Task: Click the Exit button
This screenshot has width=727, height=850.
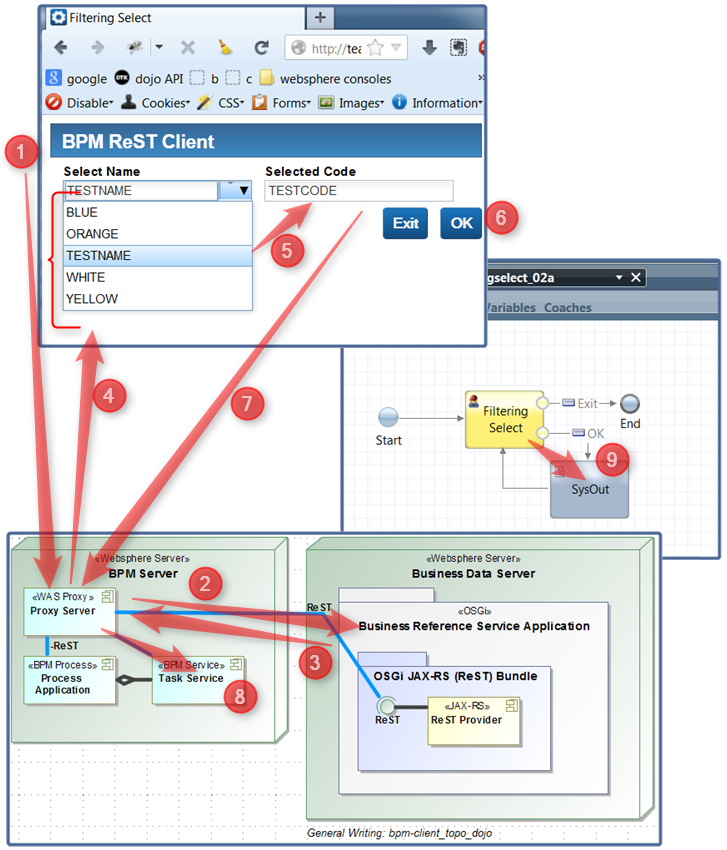Action: (x=406, y=223)
